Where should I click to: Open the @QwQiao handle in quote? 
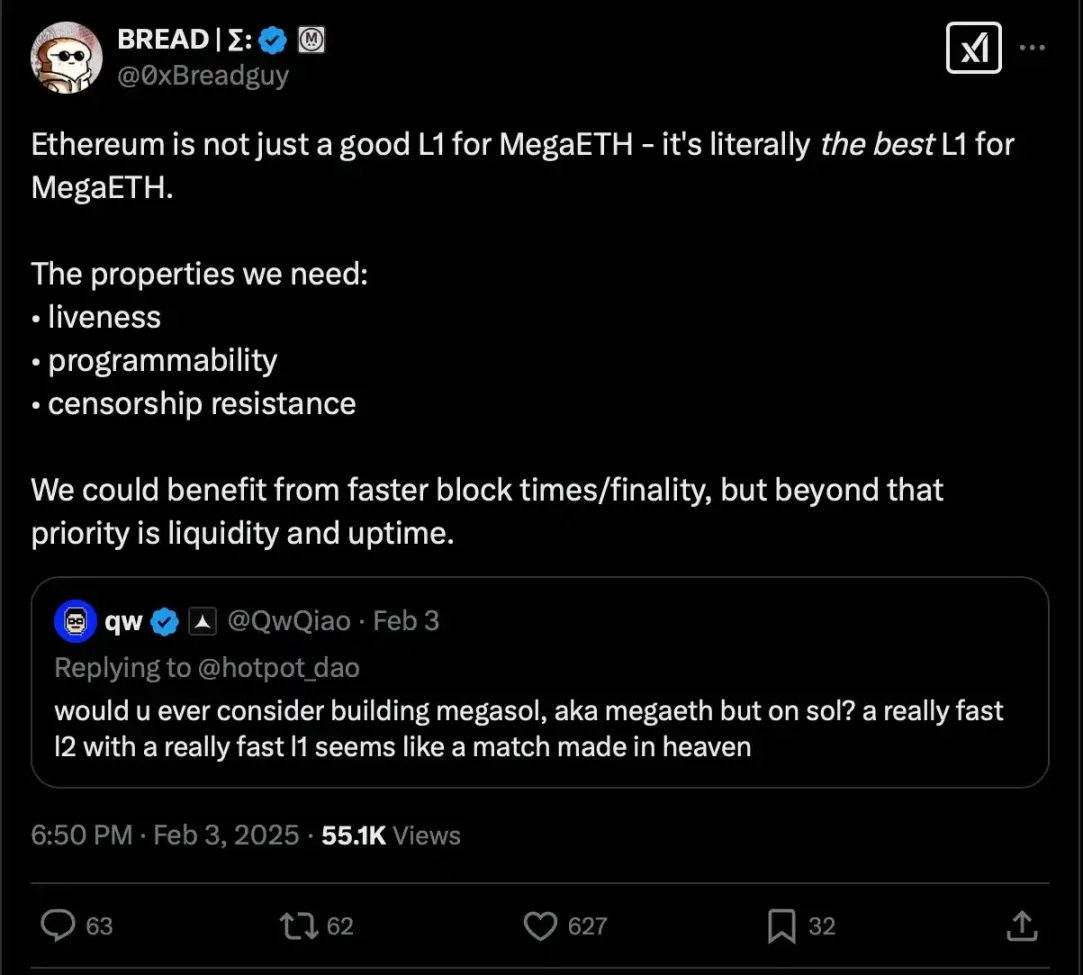tap(289, 622)
